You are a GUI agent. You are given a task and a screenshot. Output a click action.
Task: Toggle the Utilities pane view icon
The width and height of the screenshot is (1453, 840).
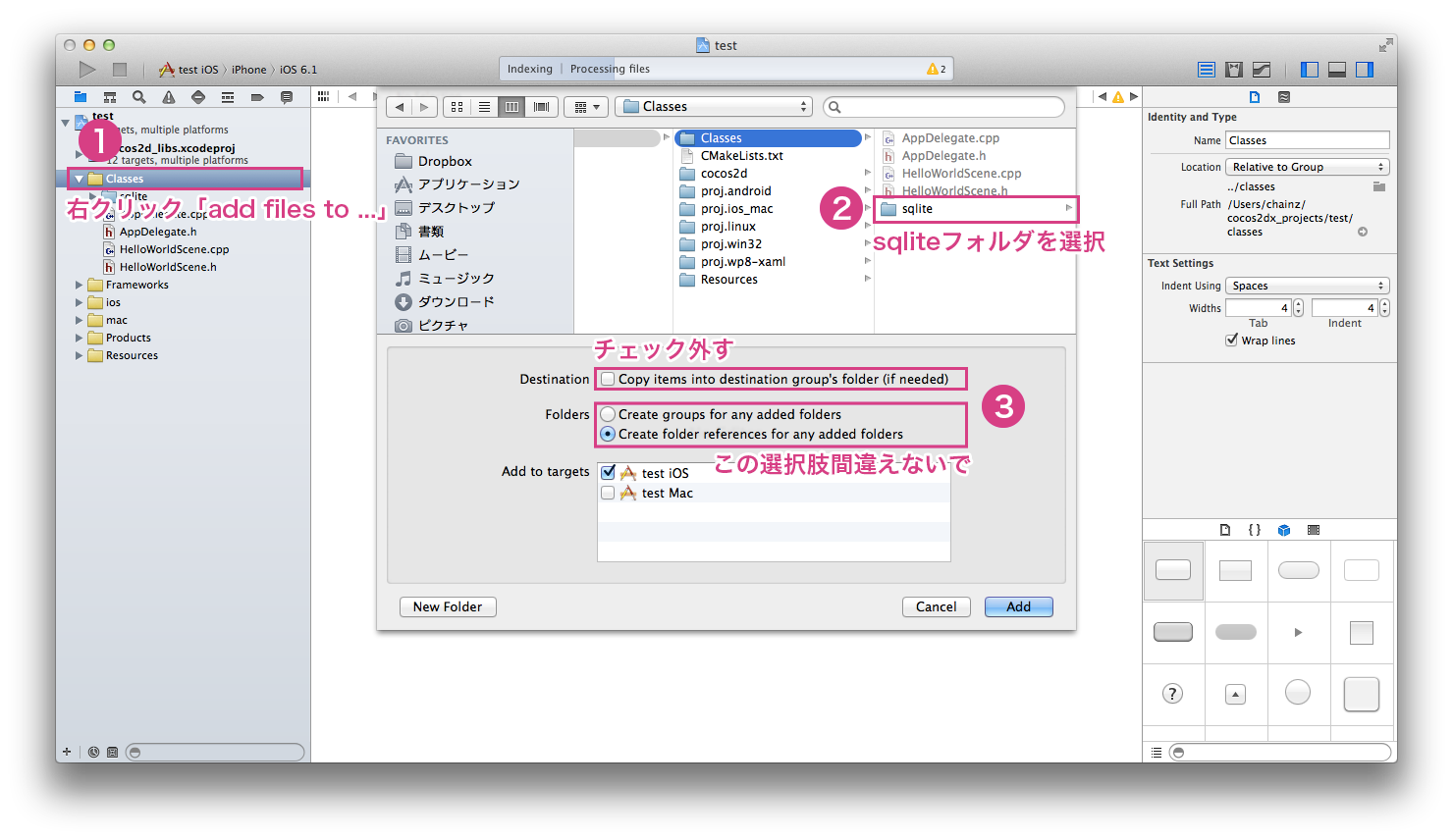pyautogui.click(x=1365, y=70)
